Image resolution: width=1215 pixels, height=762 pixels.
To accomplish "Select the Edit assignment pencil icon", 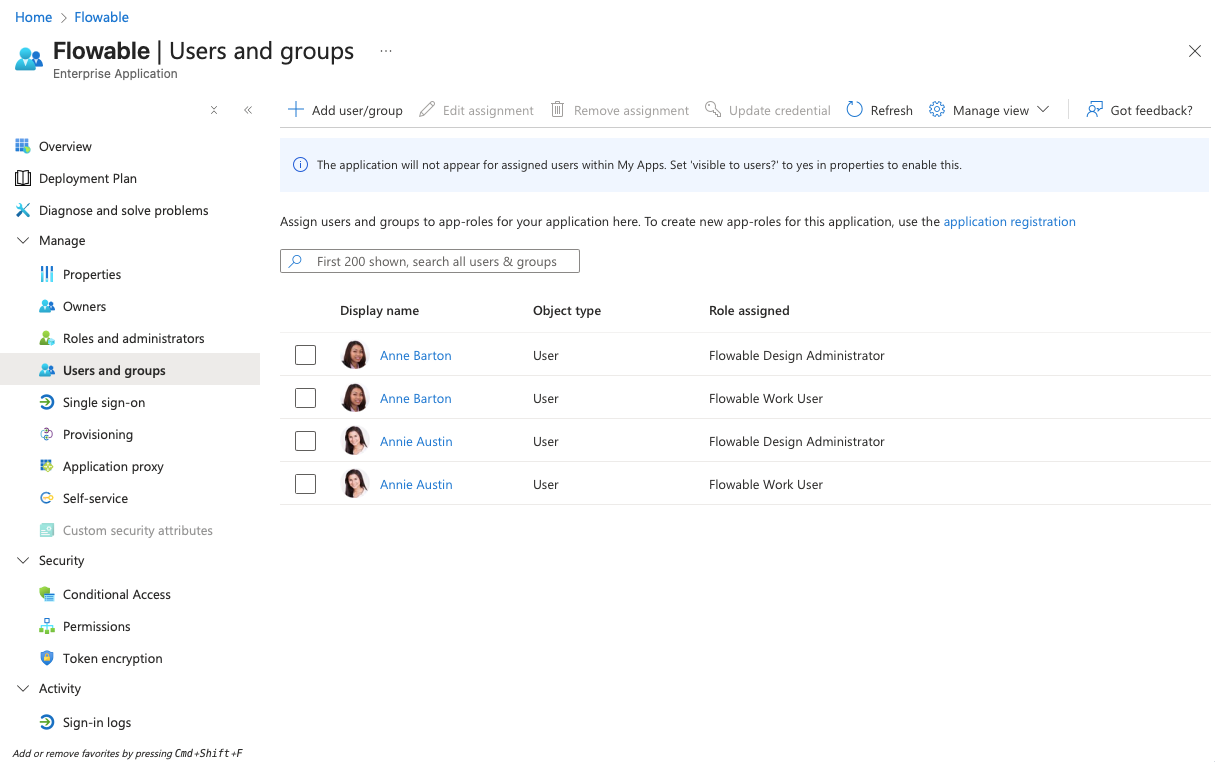I will pyautogui.click(x=428, y=109).
